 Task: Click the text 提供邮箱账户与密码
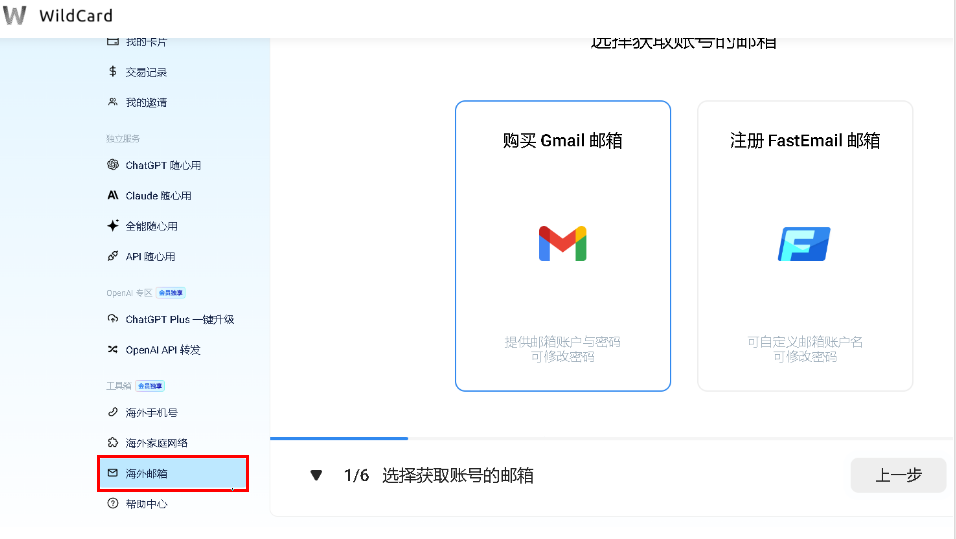pos(562,341)
